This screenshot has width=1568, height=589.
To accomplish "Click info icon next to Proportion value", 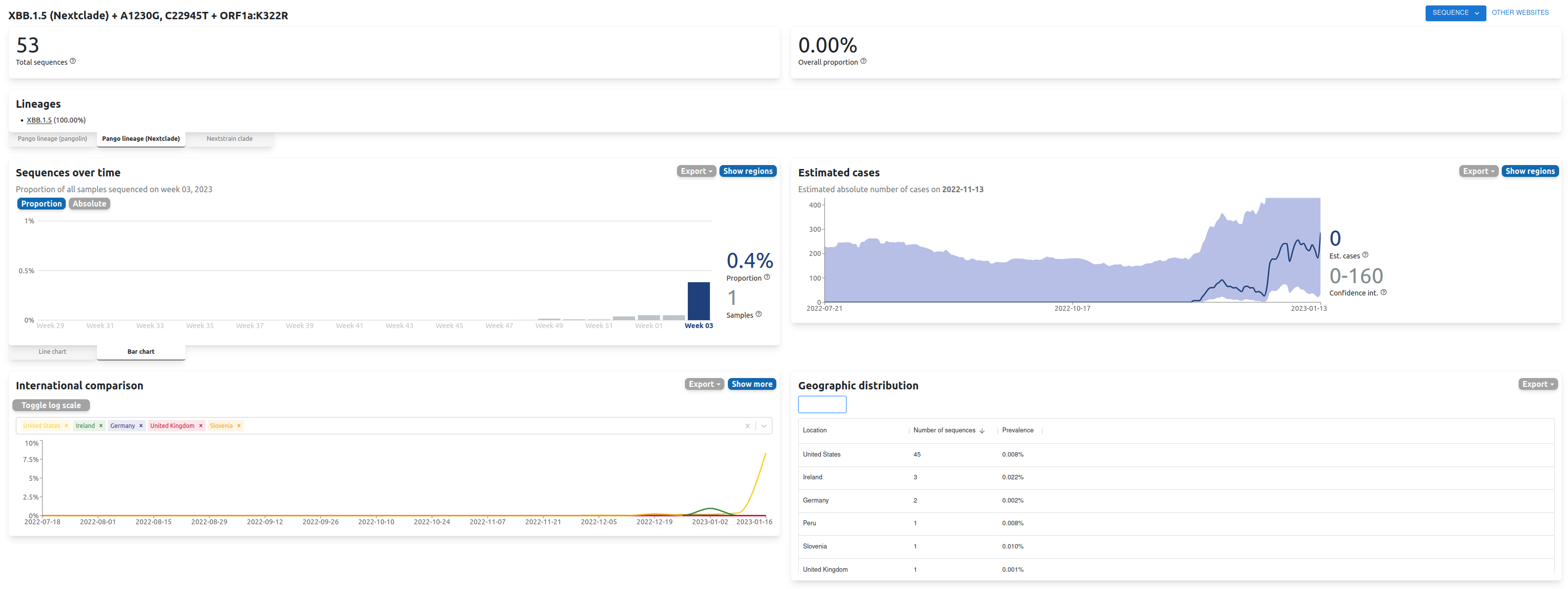I will pos(767,278).
